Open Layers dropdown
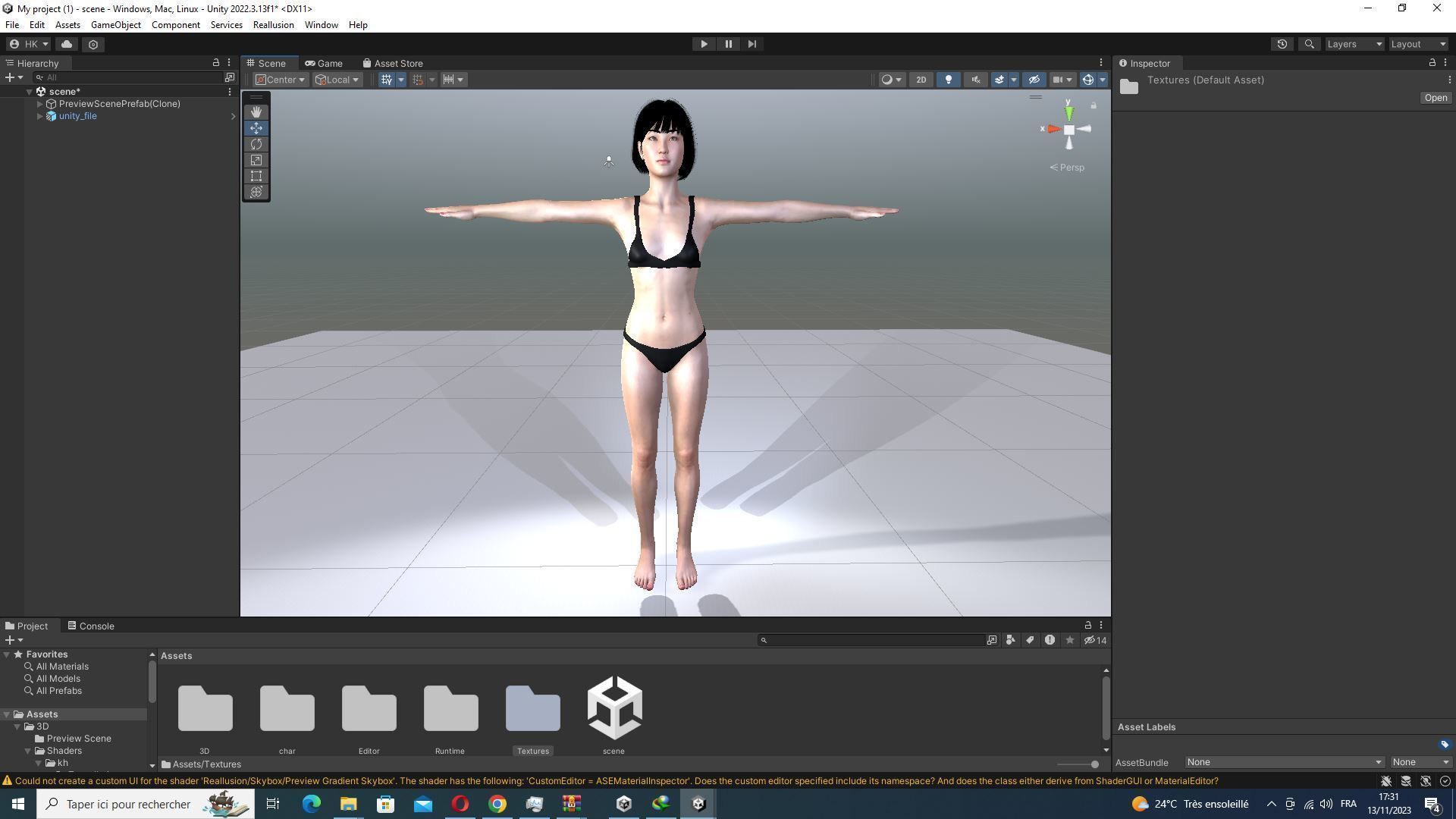The image size is (1456, 819). coord(1354,44)
